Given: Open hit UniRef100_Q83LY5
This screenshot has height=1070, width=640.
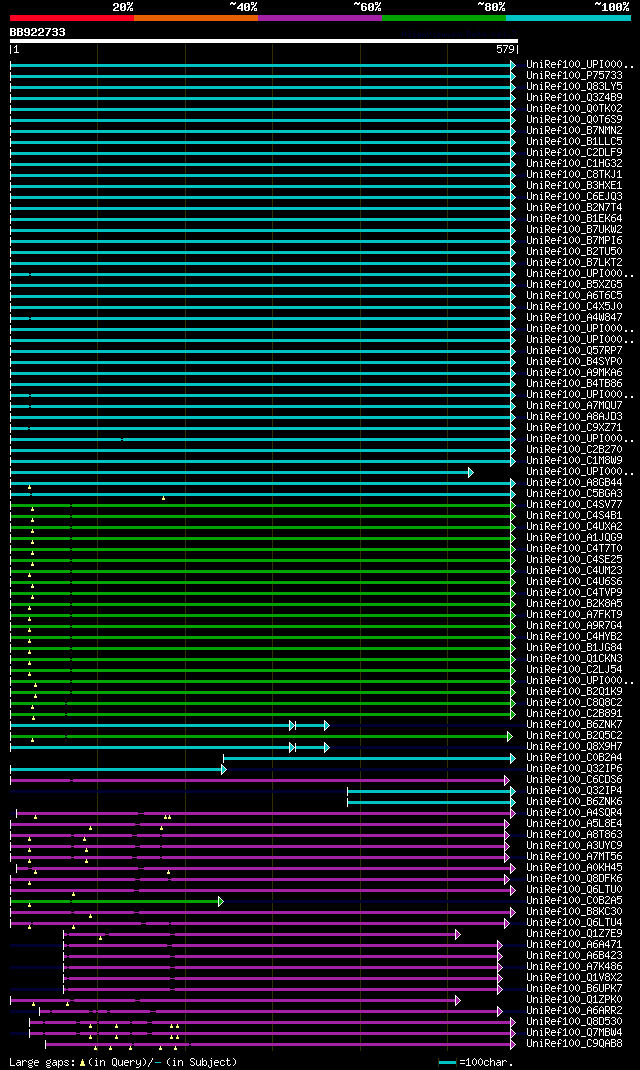Looking at the screenshot, I should pyautogui.click(x=574, y=87).
